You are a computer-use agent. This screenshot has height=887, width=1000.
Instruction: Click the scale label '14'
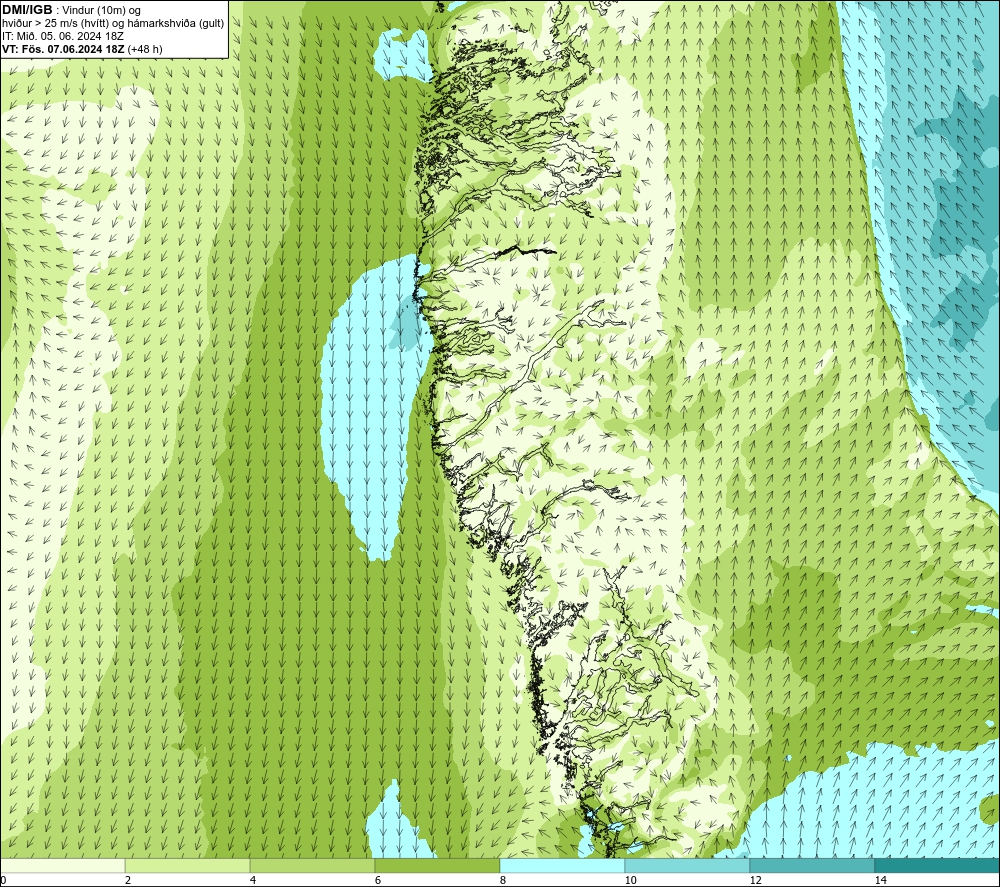click(x=881, y=880)
